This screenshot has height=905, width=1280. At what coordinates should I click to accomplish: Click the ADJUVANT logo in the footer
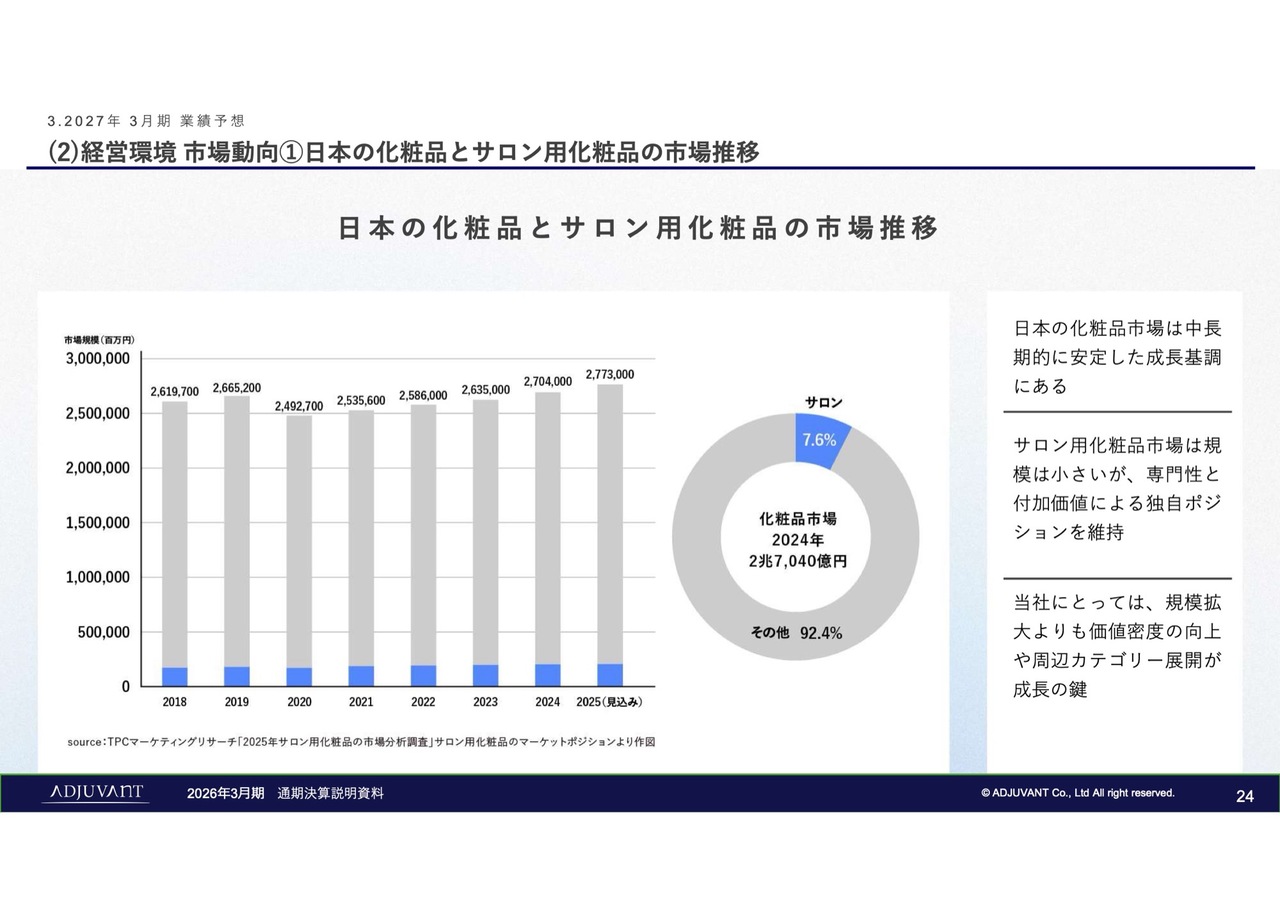click(x=95, y=793)
